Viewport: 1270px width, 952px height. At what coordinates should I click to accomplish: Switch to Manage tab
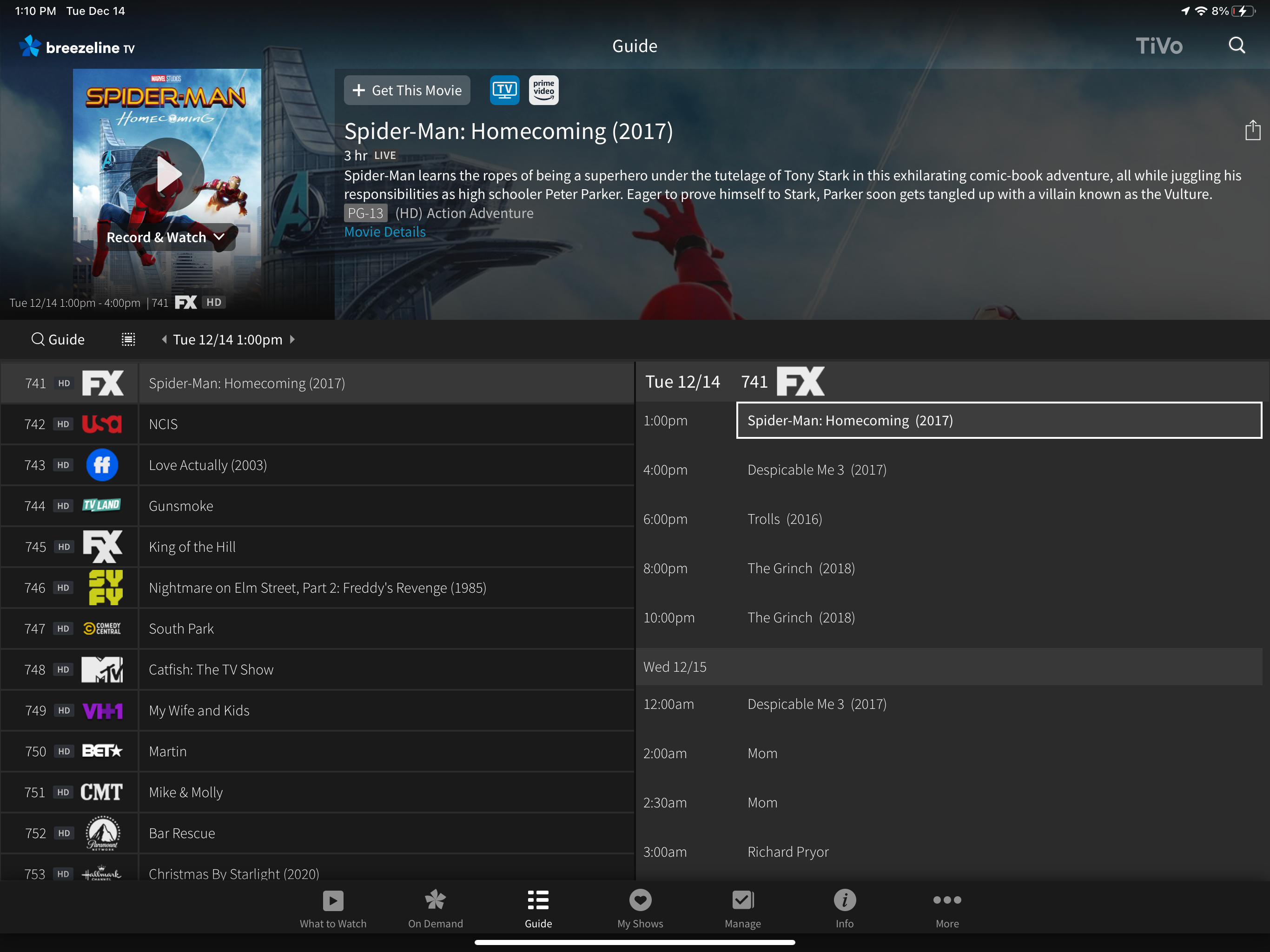coord(742,909)
